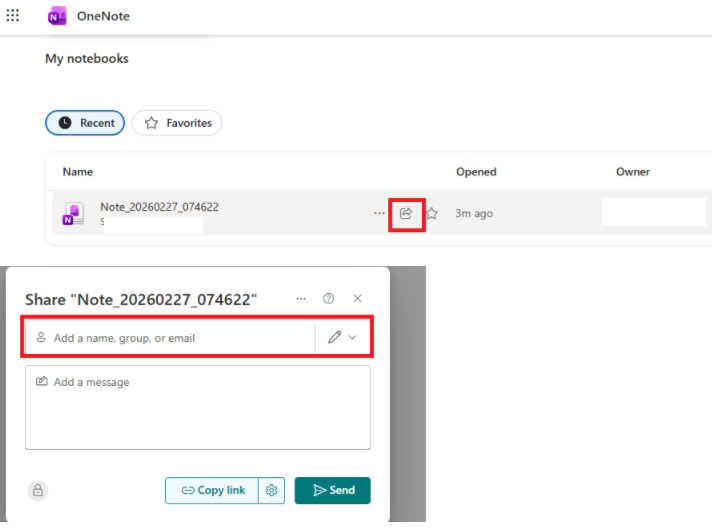Screen dimensions: 712x532
Task: Favorite the notebook with the star icon
Action: pos(432,213)
